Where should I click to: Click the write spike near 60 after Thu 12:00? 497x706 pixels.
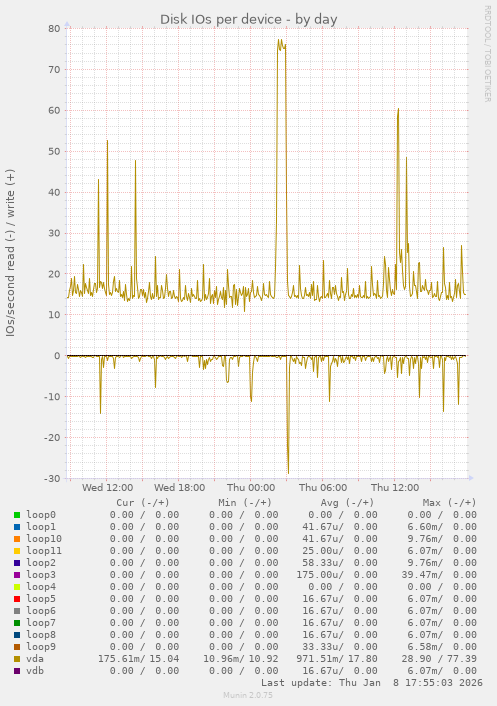pyautogui.click(x=398, y=110)
